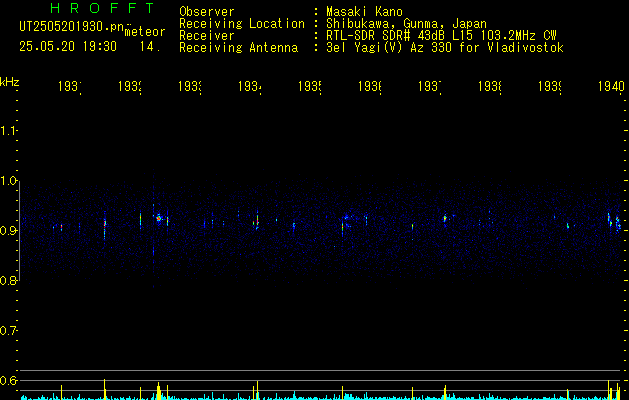Click the meteor echo cluster near 1940

(x=614, y=222)
